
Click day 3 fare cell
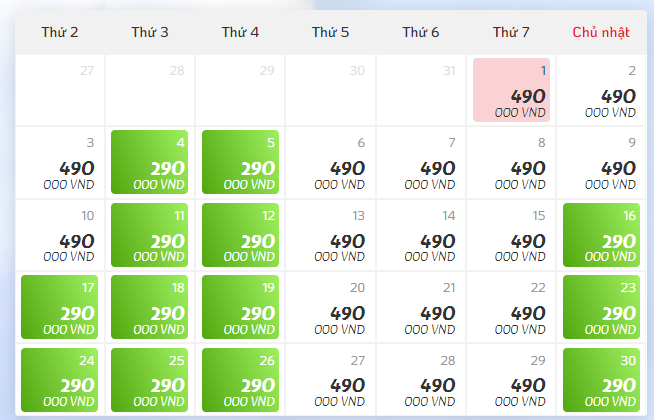tap(60, 162)
